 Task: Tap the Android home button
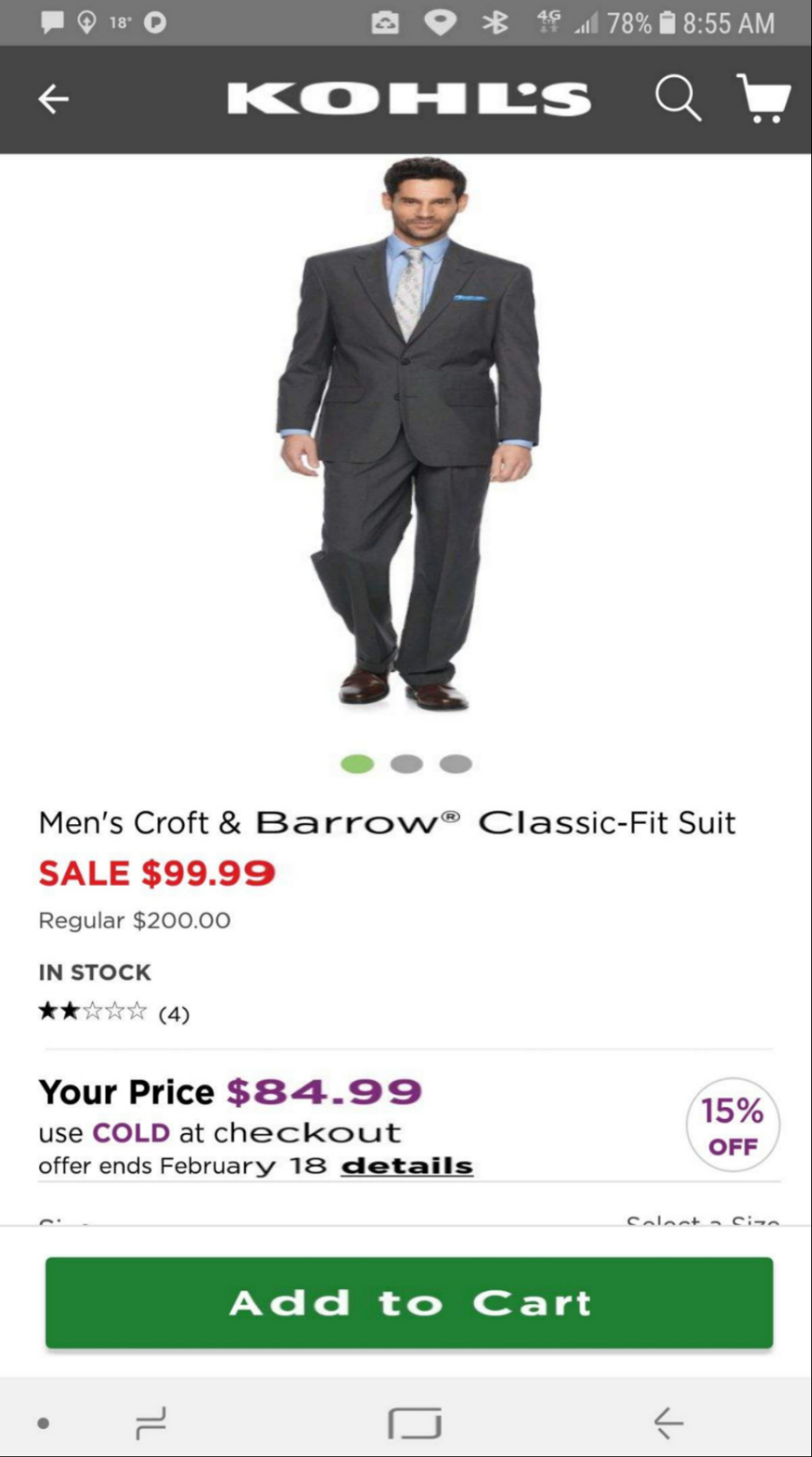(415, 1423)
